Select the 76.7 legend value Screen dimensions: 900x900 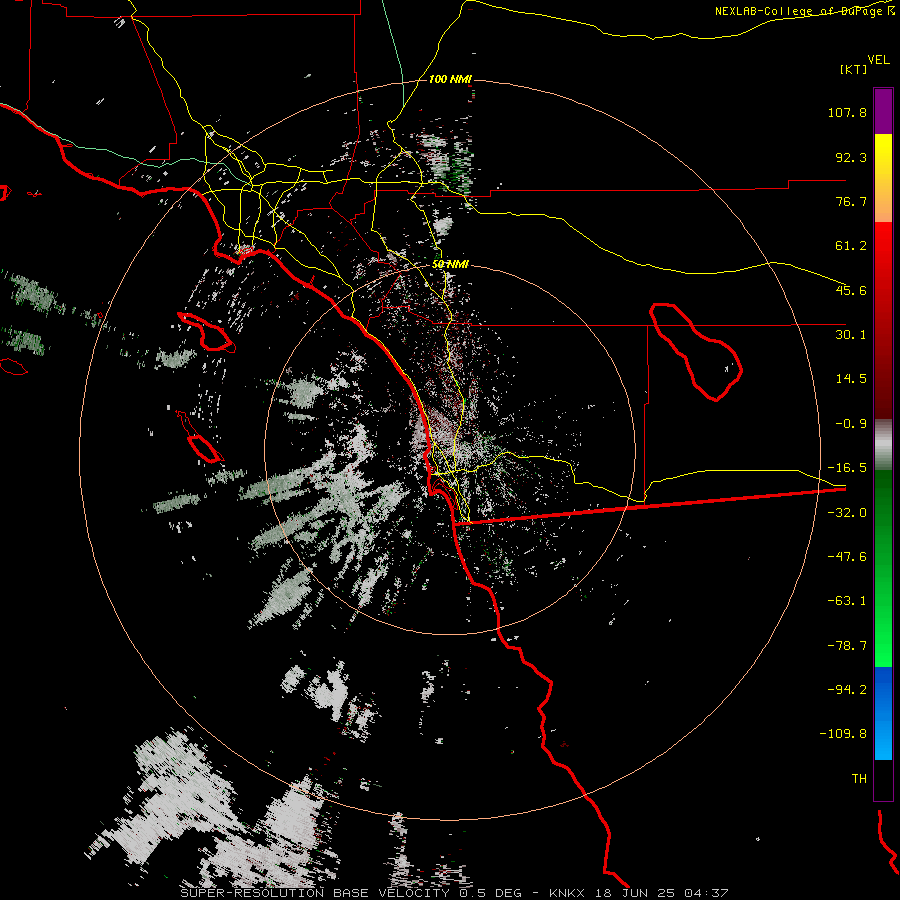tap(851, 201)
